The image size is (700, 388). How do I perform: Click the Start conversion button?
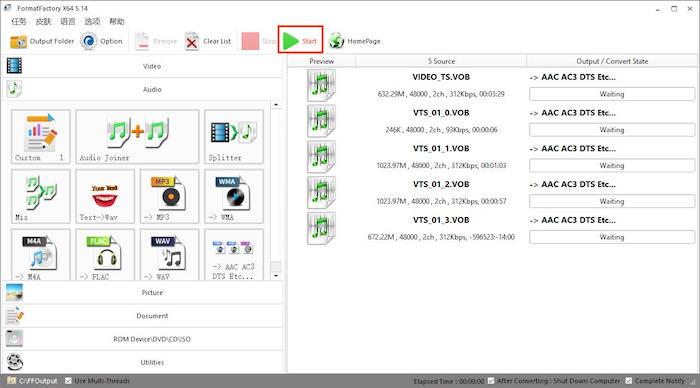point(300,41)
